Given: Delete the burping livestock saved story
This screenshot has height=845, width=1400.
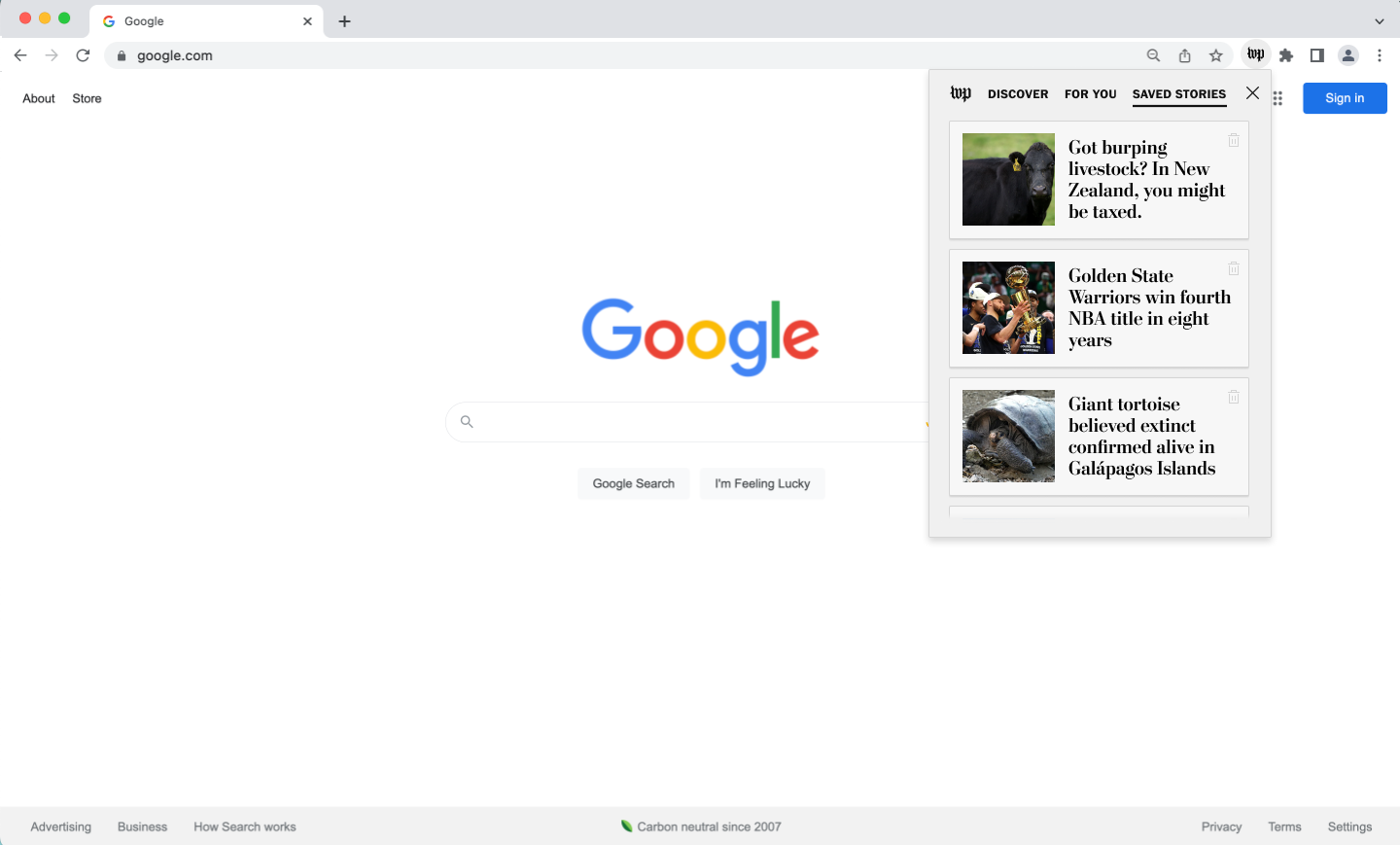Looking at the screenshot, I should point(1234,140).
